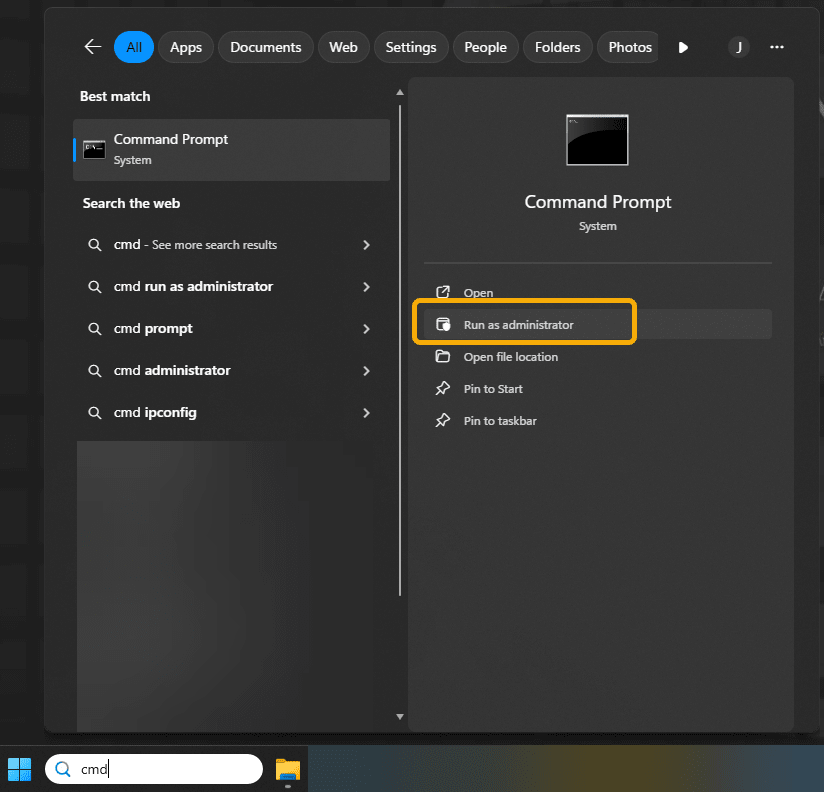Click search icon beside 'cmd run as administrator'
The width and height of the screenshot is (824, 792).
[95, 287]
